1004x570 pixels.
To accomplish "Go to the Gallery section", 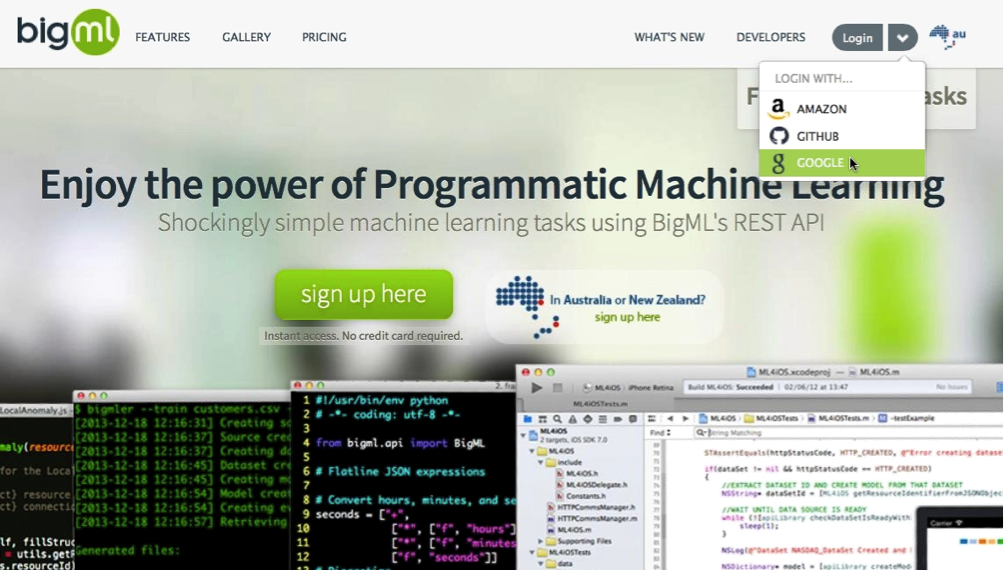I will [246, 37].
